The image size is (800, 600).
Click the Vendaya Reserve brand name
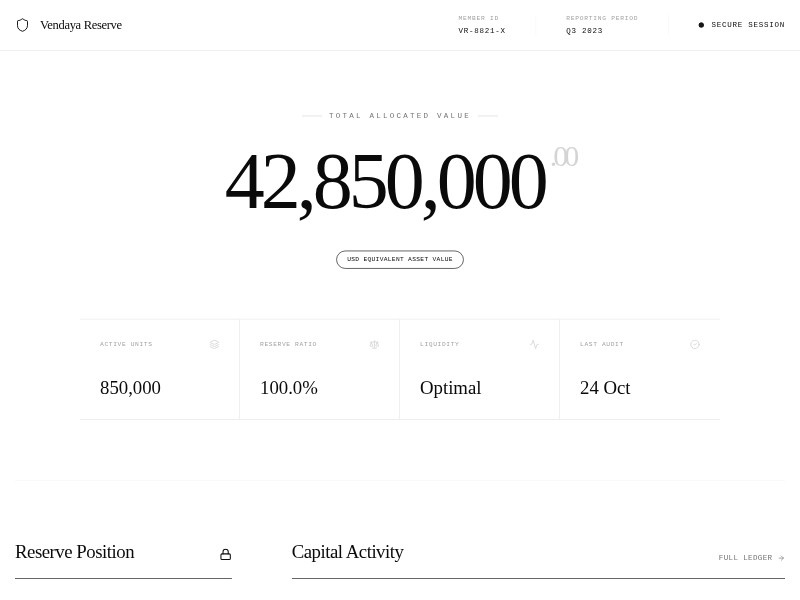click(x=81, y=25)
